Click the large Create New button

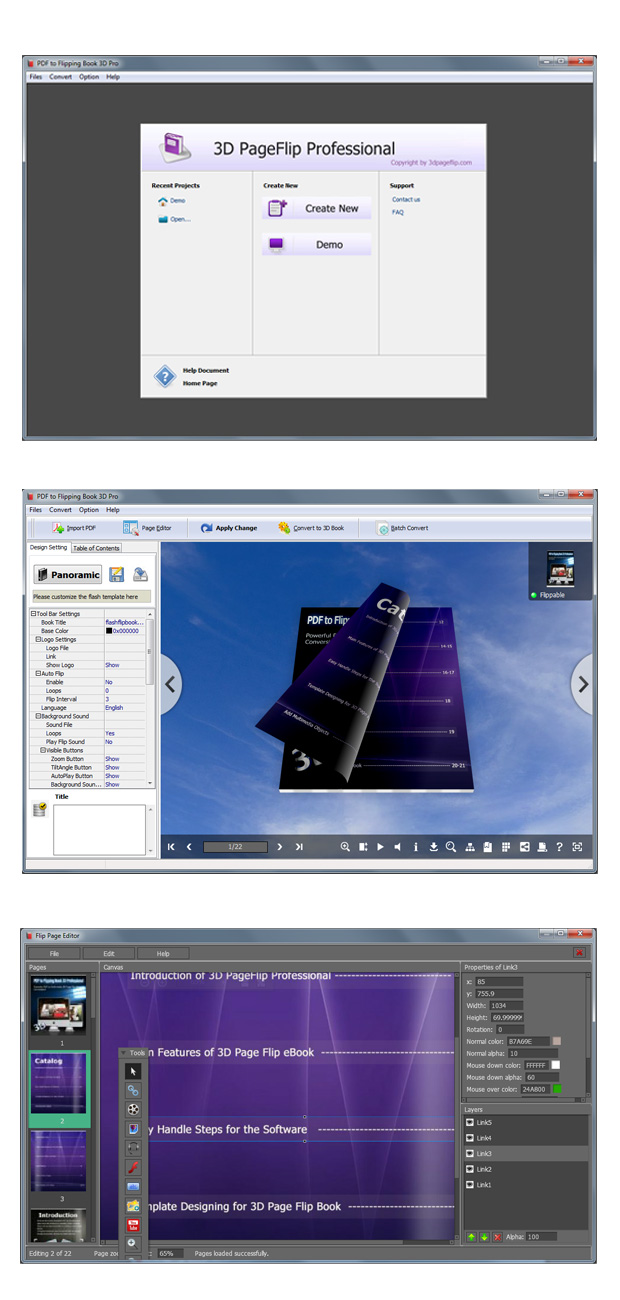(317, 208)
